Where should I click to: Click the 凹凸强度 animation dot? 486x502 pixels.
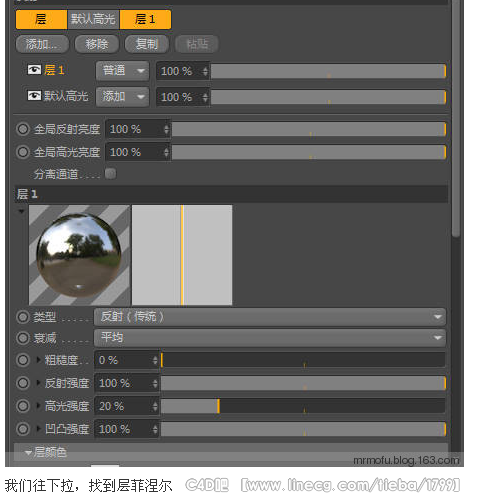pyautogui.click(x=23, y=429)
